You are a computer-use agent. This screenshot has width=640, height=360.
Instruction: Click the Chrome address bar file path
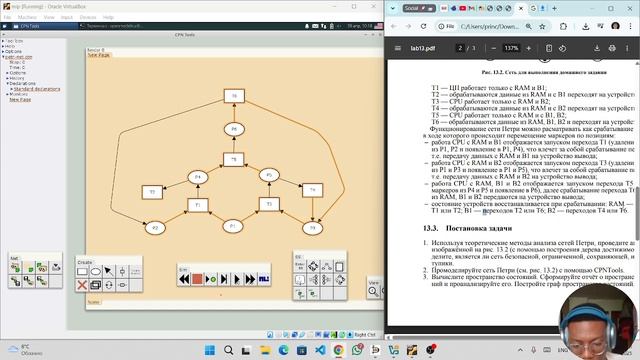490,26
